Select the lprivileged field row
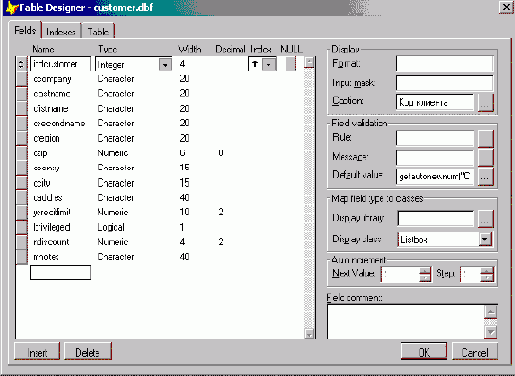 coord(160,227)
